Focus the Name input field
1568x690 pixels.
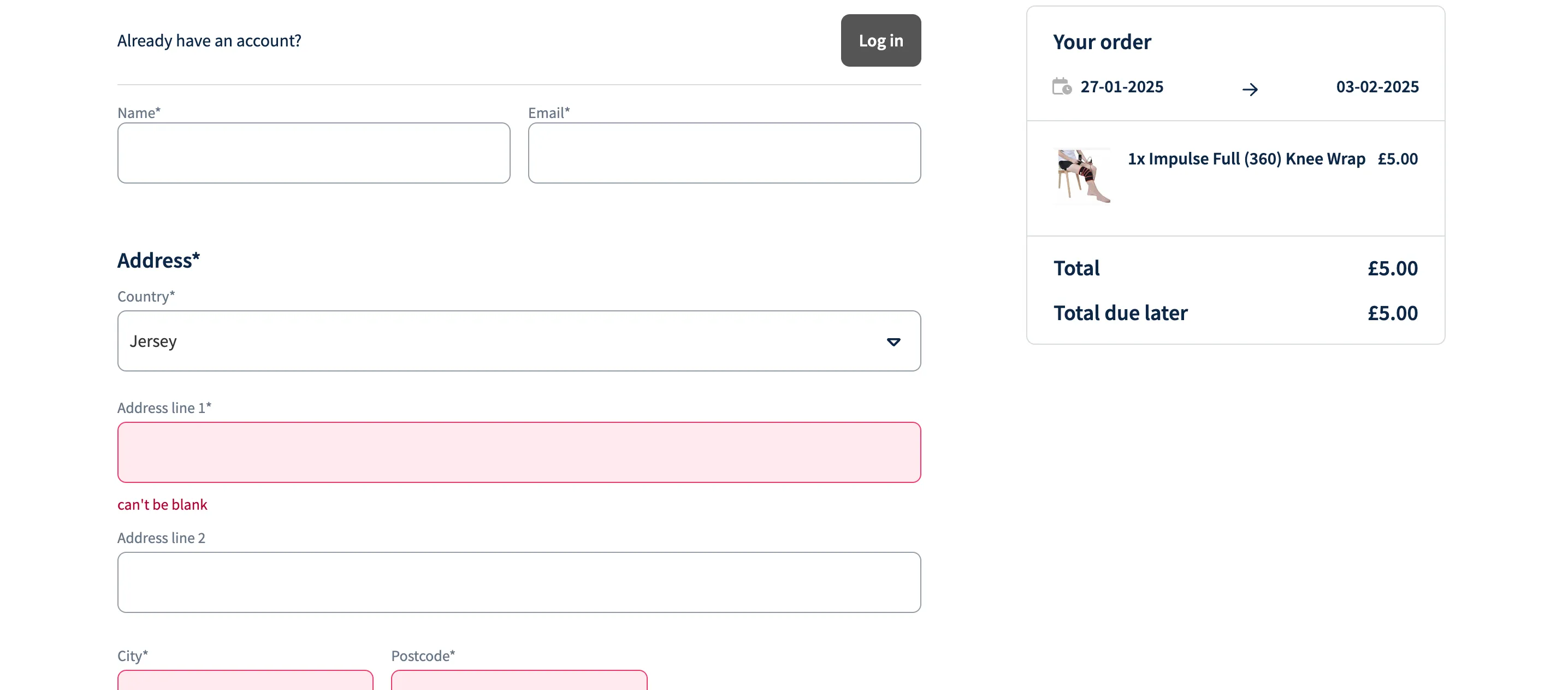point(313,153)
